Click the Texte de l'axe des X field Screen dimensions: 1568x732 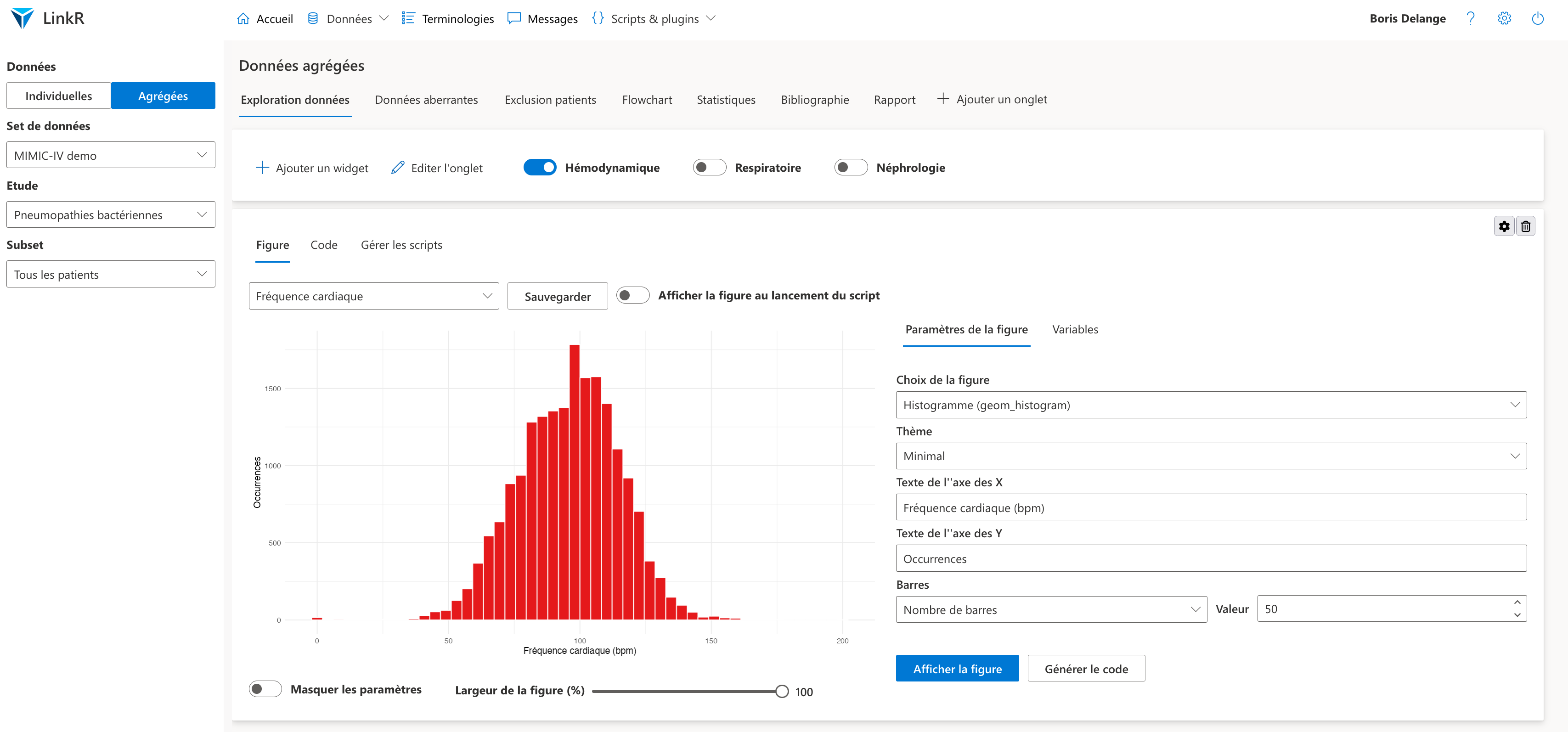[x=1210, y=507]
